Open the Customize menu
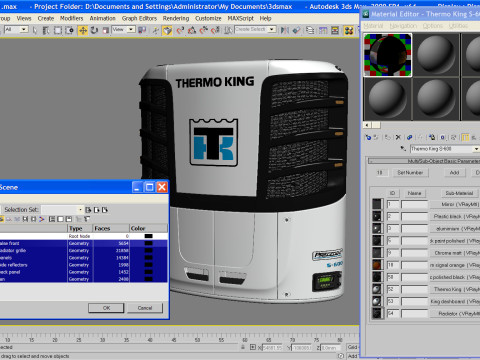The image size is (480, 360). click(x=208, y=18)
